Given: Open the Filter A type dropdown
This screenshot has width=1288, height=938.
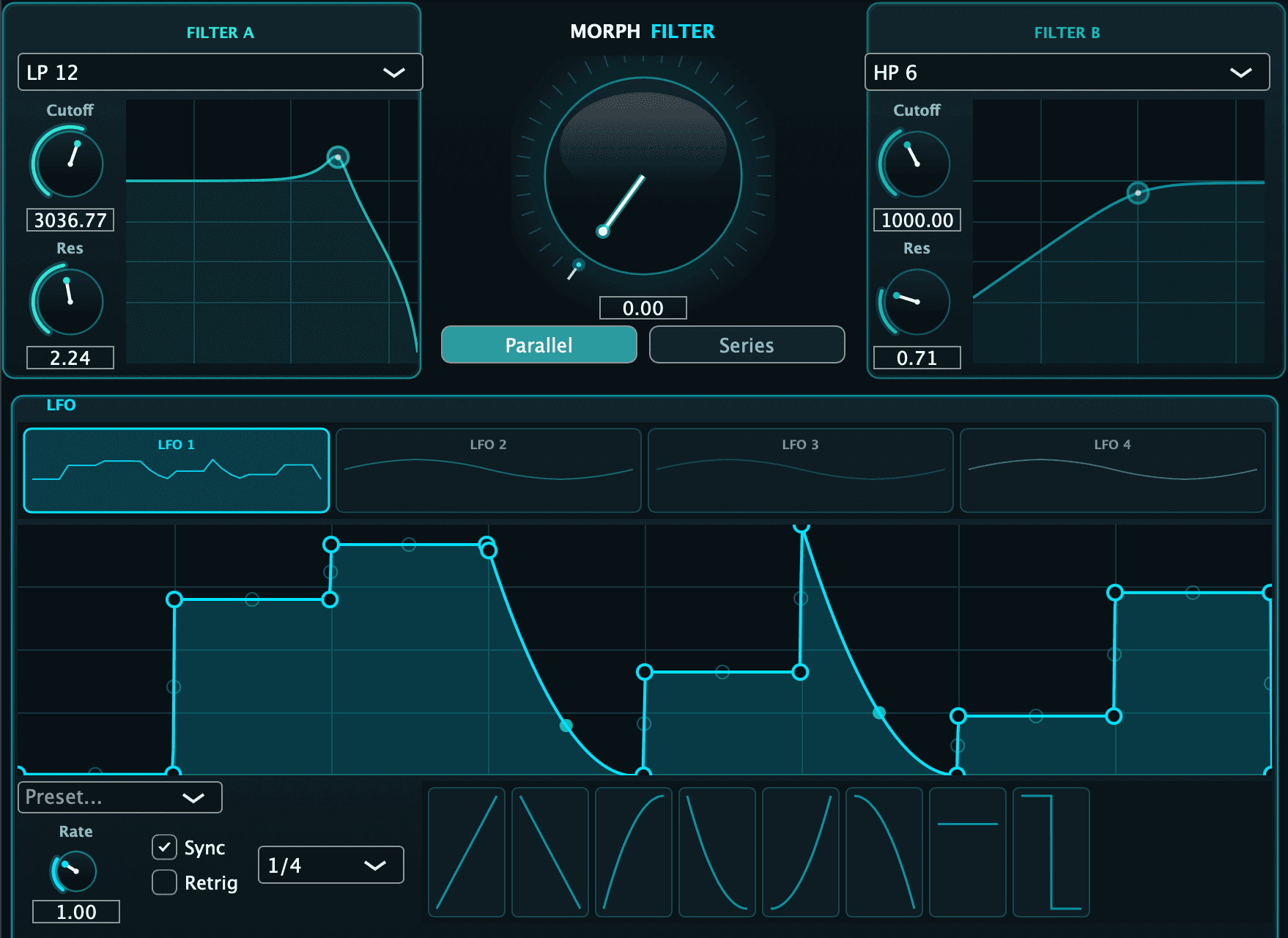Looking at the screenshot, I should tap(220, 72).
